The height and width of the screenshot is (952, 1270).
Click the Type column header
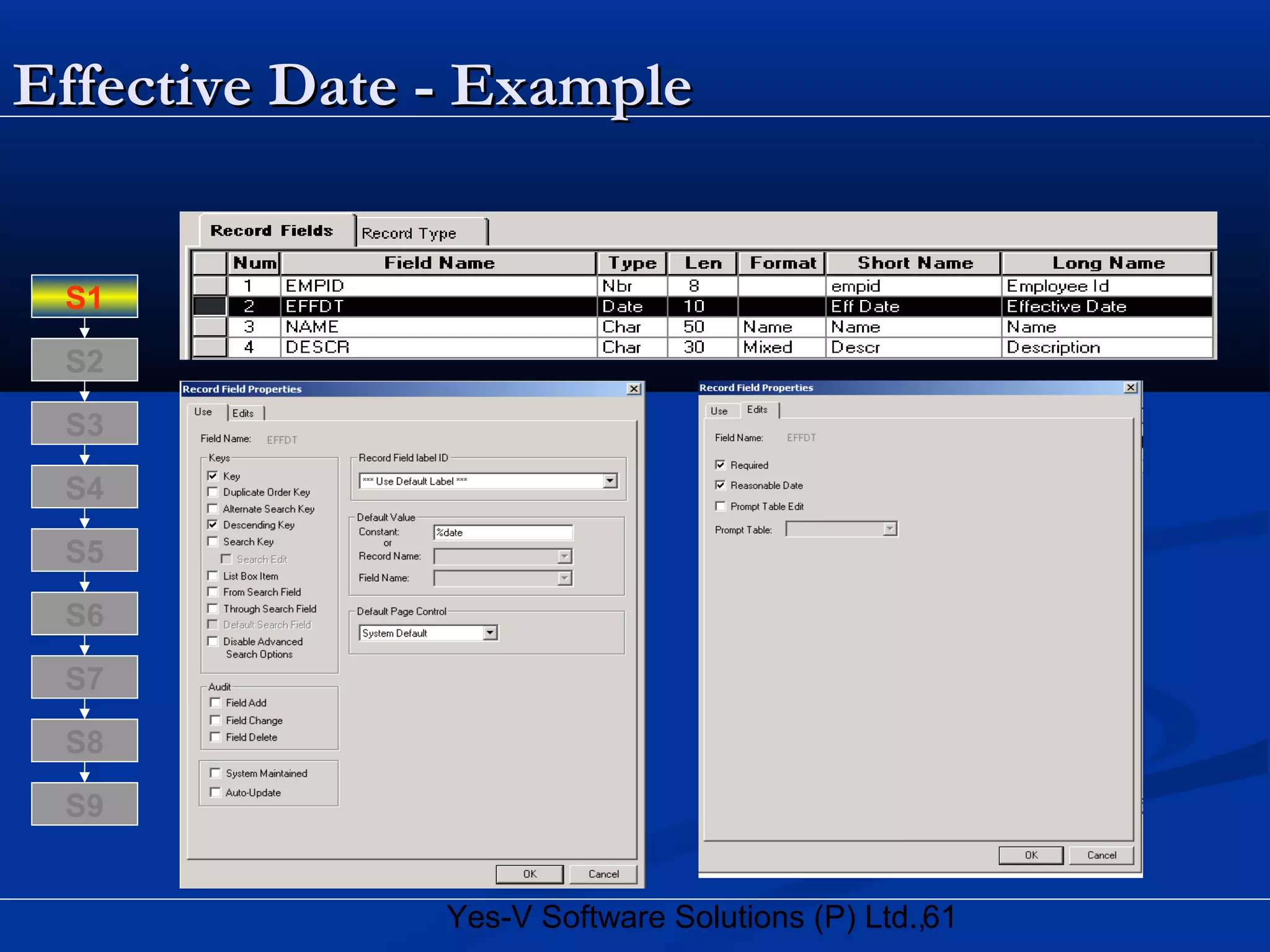[632, 263]
